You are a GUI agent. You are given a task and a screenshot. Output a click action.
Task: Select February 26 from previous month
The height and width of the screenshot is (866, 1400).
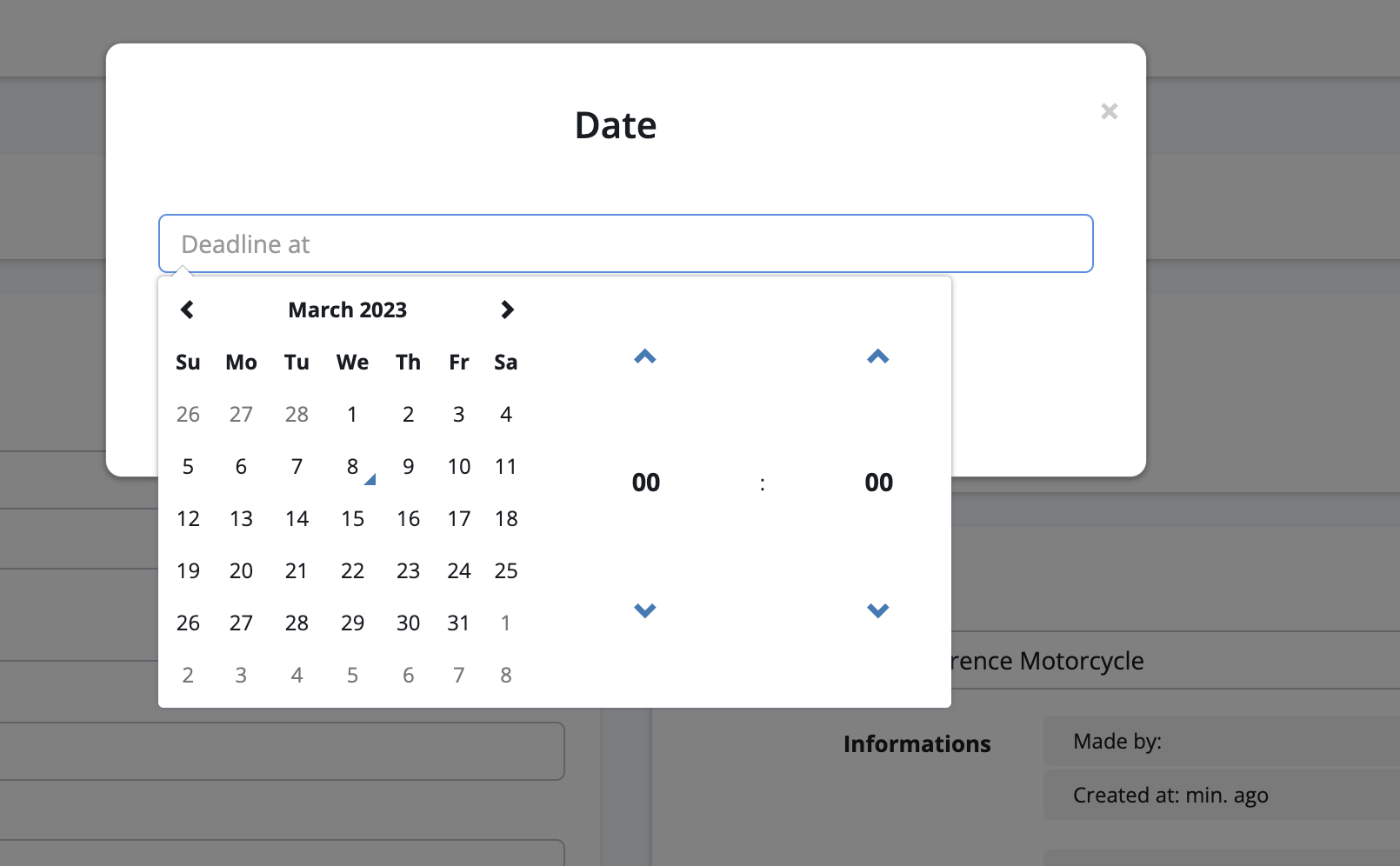pyautogui.click(x=188, y=415)
